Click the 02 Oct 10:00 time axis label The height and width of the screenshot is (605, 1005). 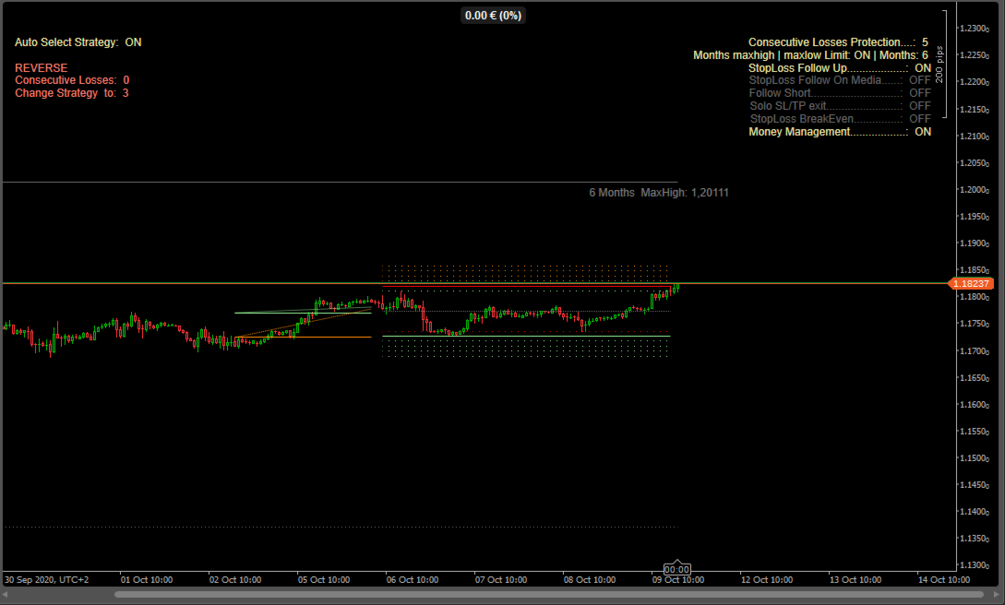click(x=235, y=579)
